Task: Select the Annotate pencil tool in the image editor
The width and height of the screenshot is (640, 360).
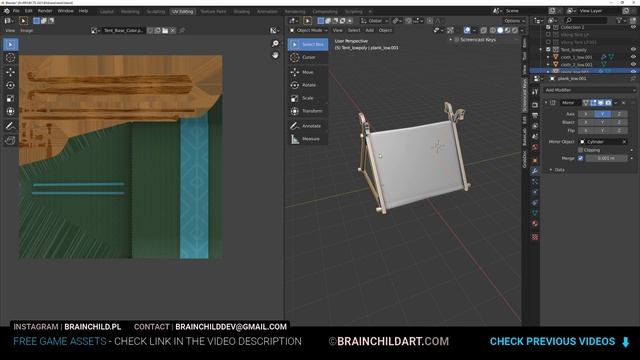Action: click(10, 126)
